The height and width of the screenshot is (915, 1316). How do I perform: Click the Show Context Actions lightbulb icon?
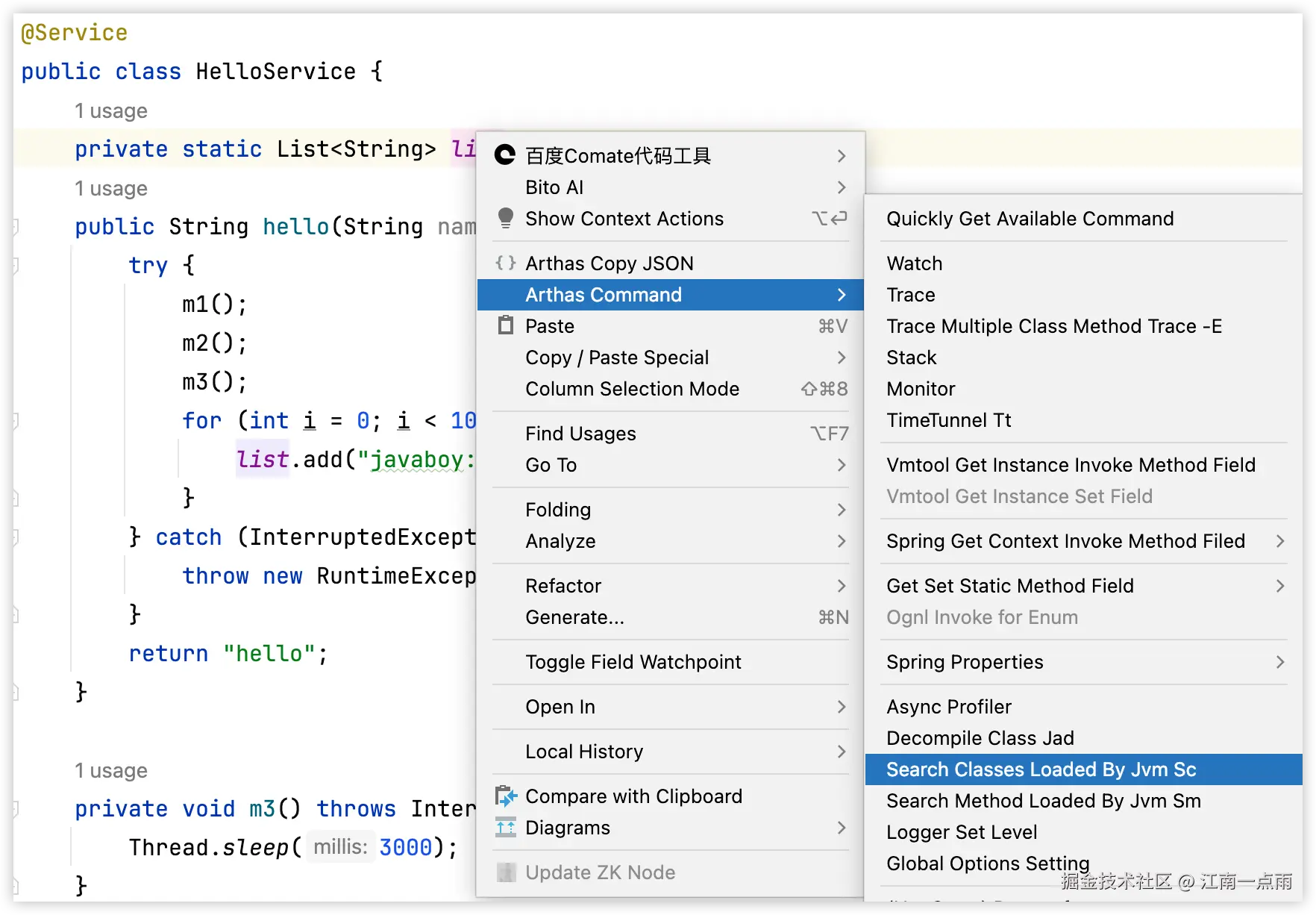coord(506,218)
